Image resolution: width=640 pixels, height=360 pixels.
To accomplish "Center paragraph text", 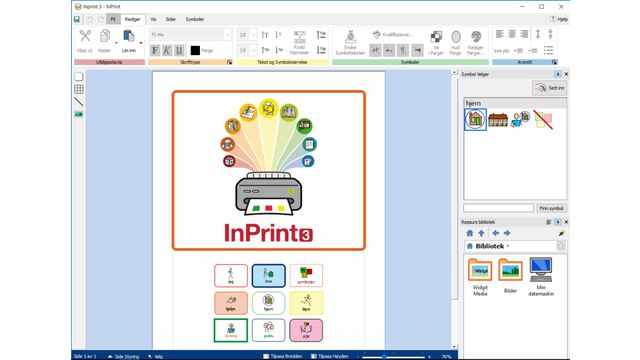I will pos(512,34).
